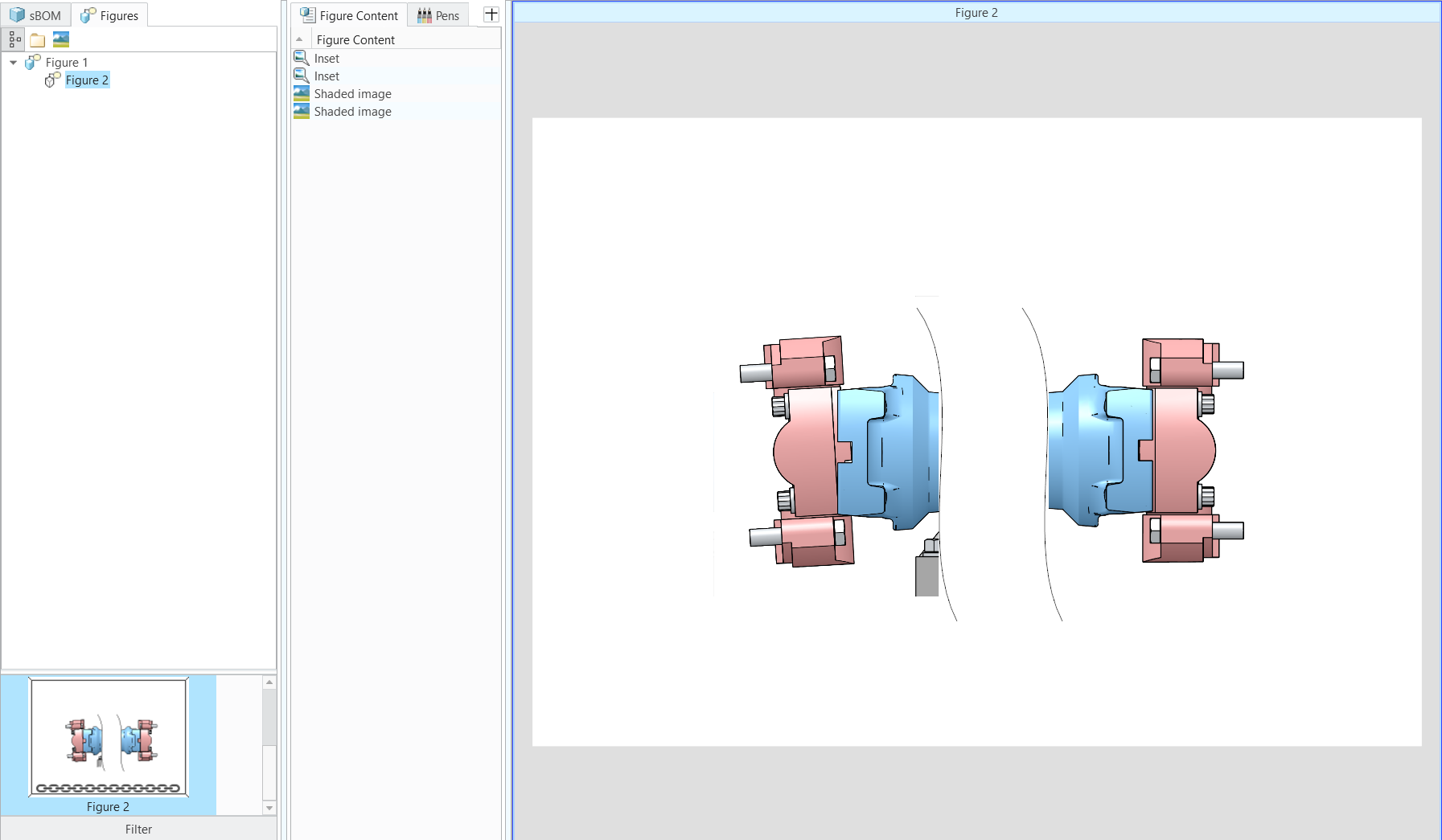Image resolution: width=1442 pixels, height=840 pixels.
Task: Select the second Inset entry
Action: pyautogui.click(x=326, y=75)
